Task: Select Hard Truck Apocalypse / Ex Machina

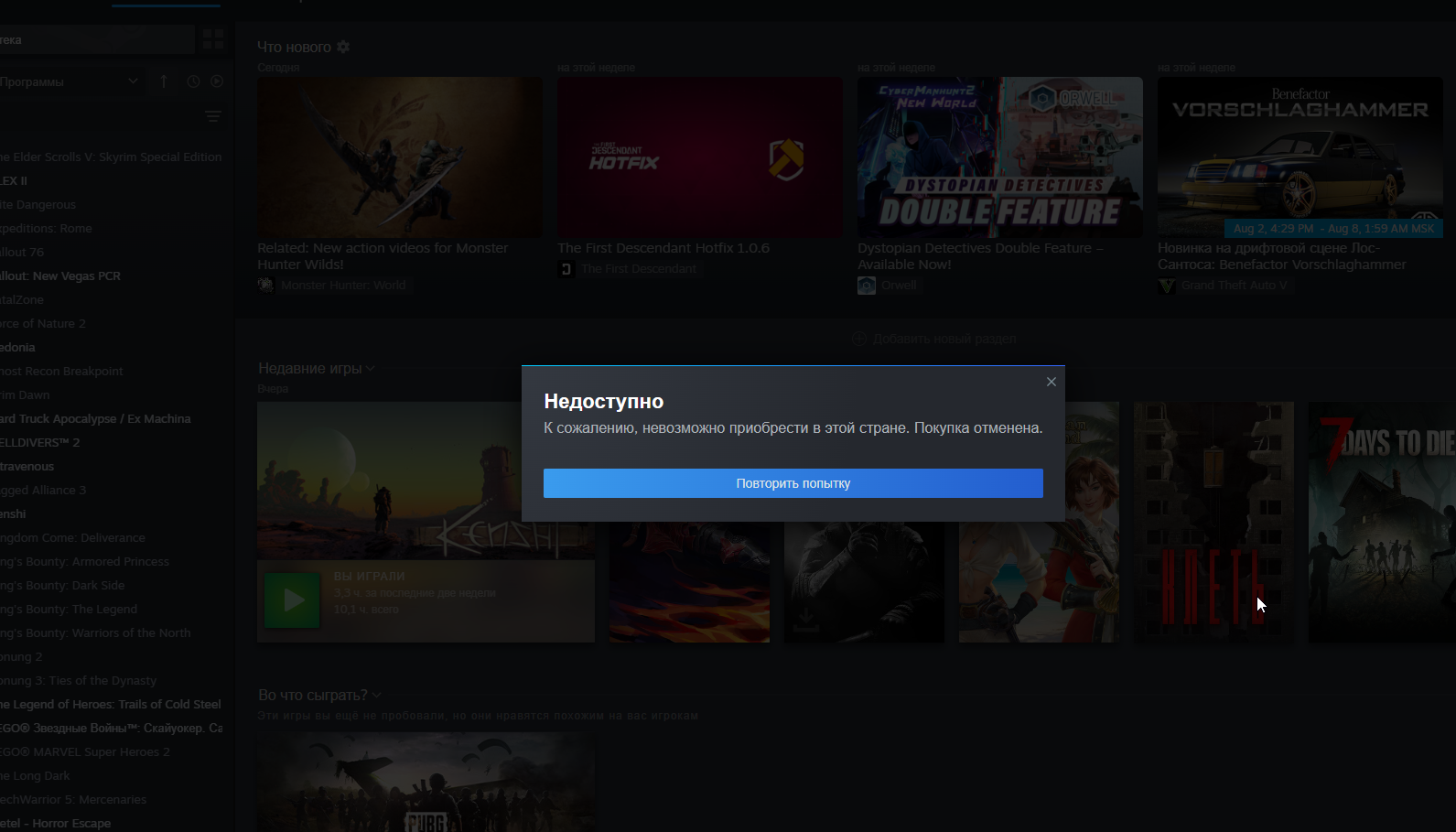Action: [x=95, y=419]
